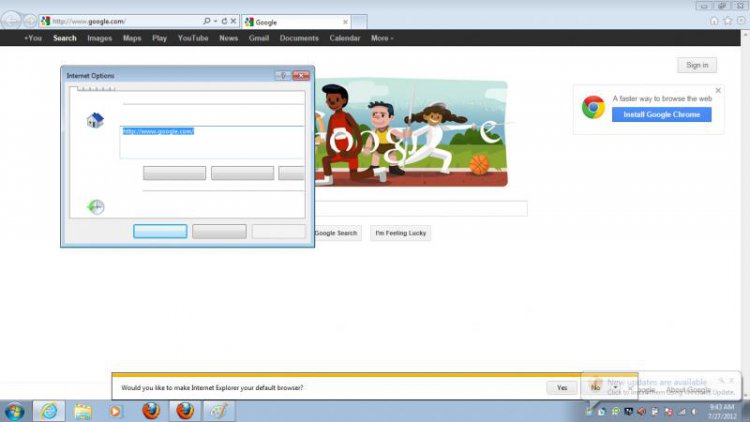Viewport: 750px width, 422px height.
Task: Open Gmail from the Google bar
Action: point(259,38)
